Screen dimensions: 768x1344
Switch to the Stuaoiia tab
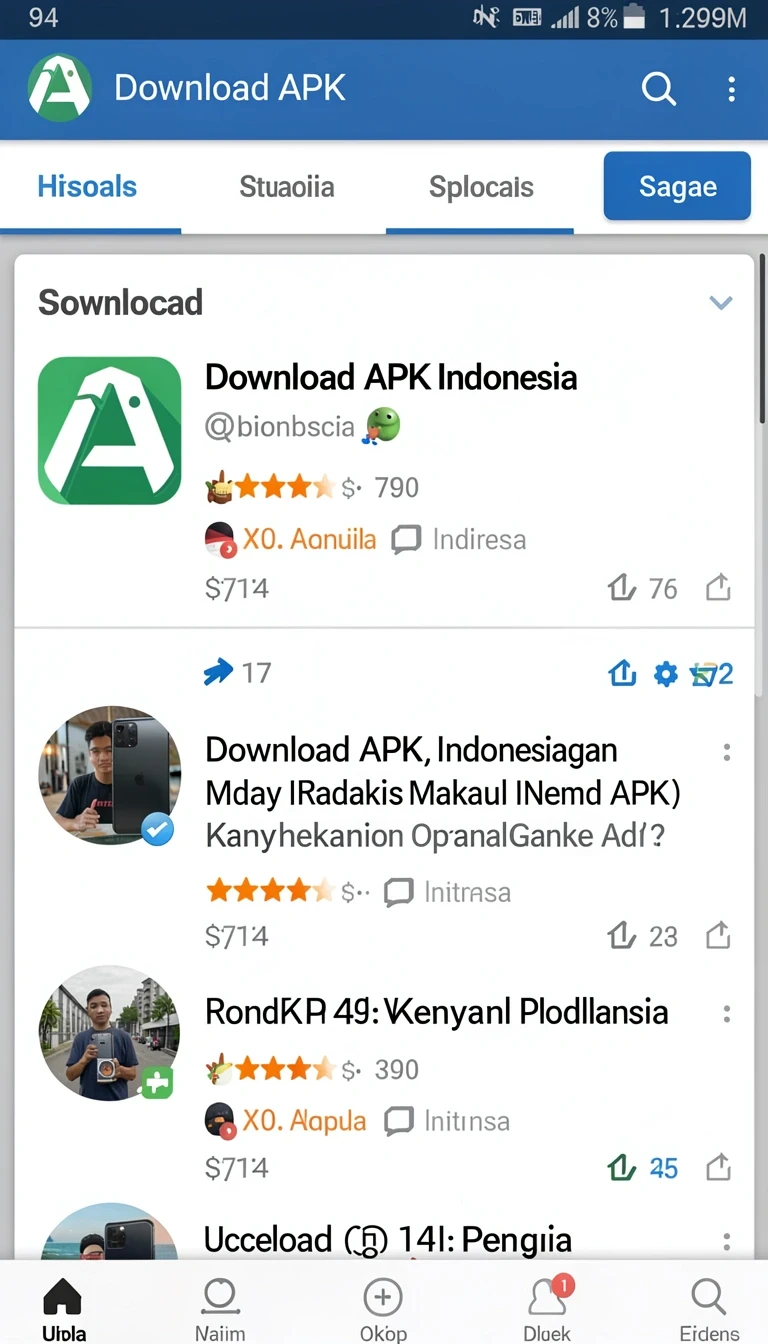[287, 187]
